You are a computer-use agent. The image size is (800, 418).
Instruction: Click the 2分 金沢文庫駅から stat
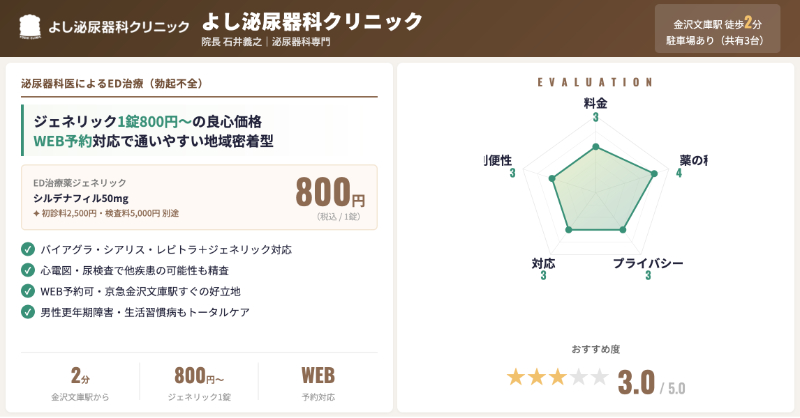[x=80, y=383]
